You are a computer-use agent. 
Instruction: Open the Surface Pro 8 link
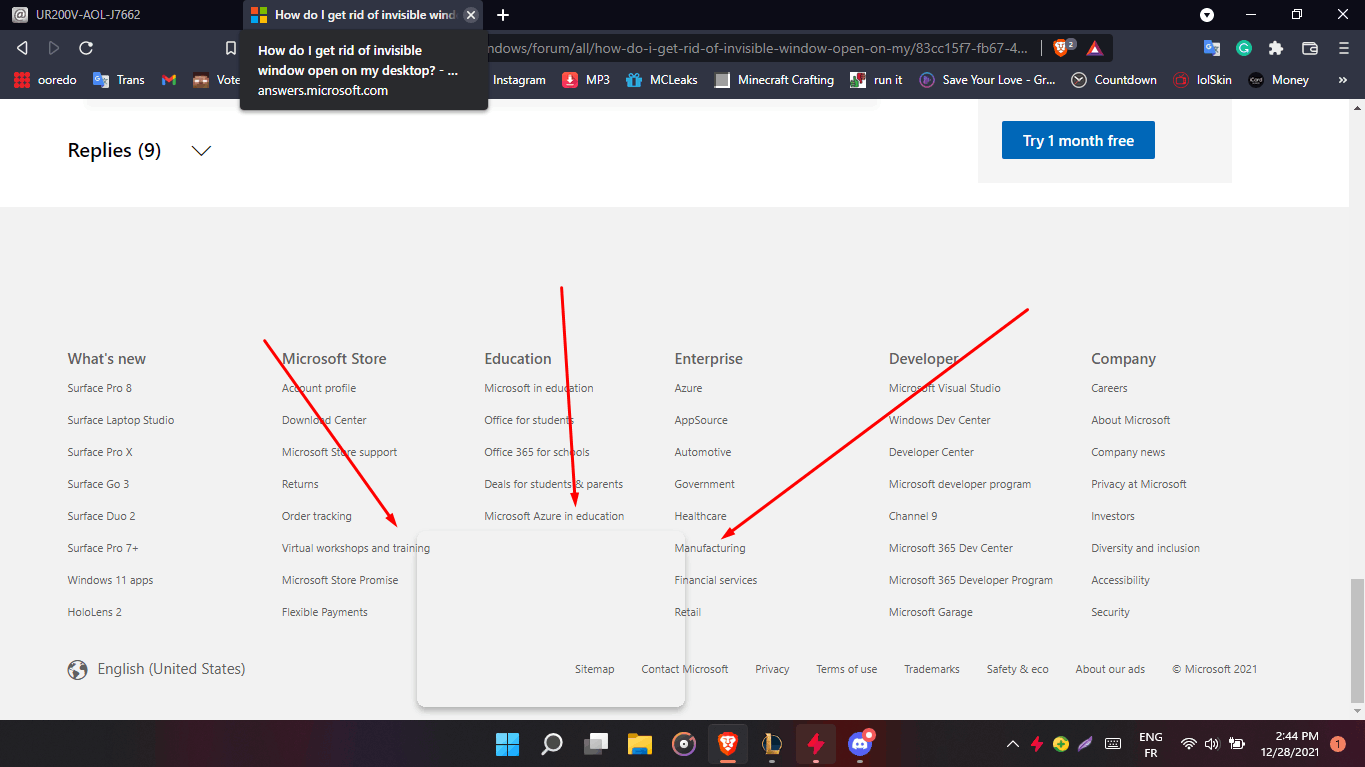click(x=100, y=388)
